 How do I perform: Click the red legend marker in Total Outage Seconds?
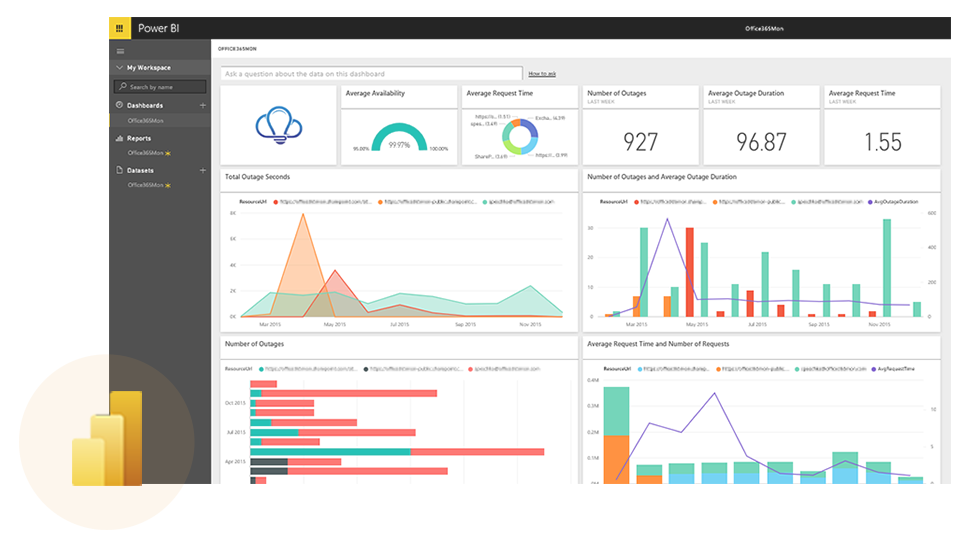(x=275, y=202)
